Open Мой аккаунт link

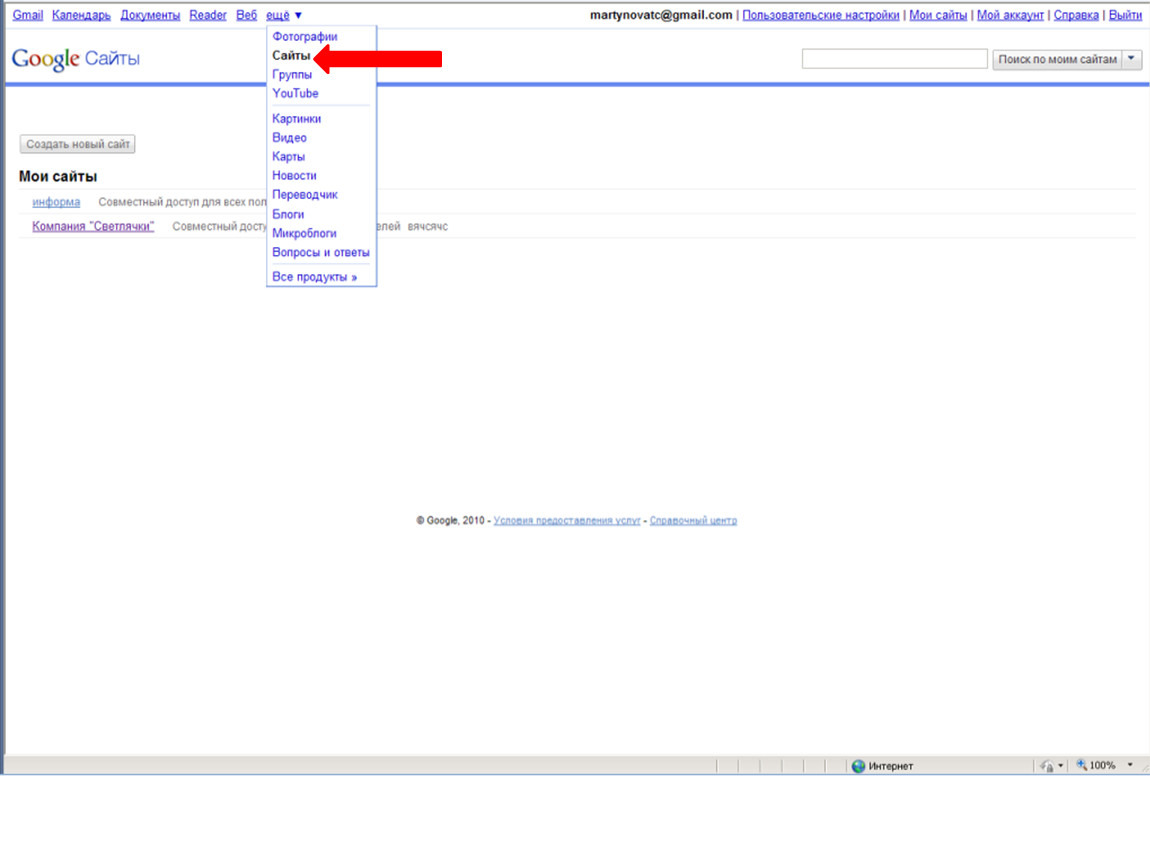[x=1010, y=15]
